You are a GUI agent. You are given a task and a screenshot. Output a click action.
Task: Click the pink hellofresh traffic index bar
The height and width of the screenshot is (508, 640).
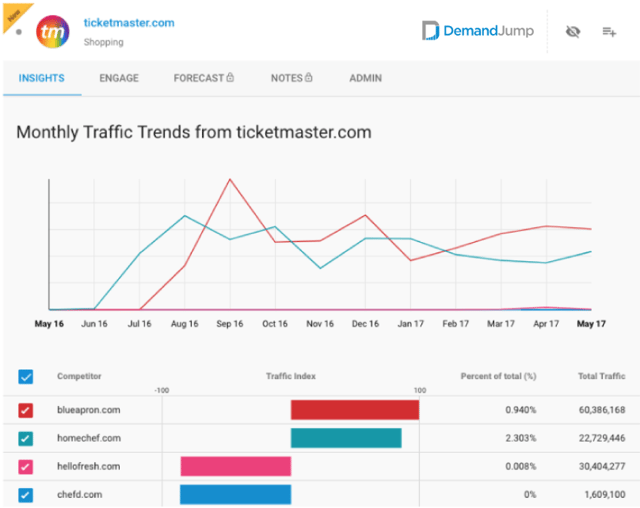(236, 466)
